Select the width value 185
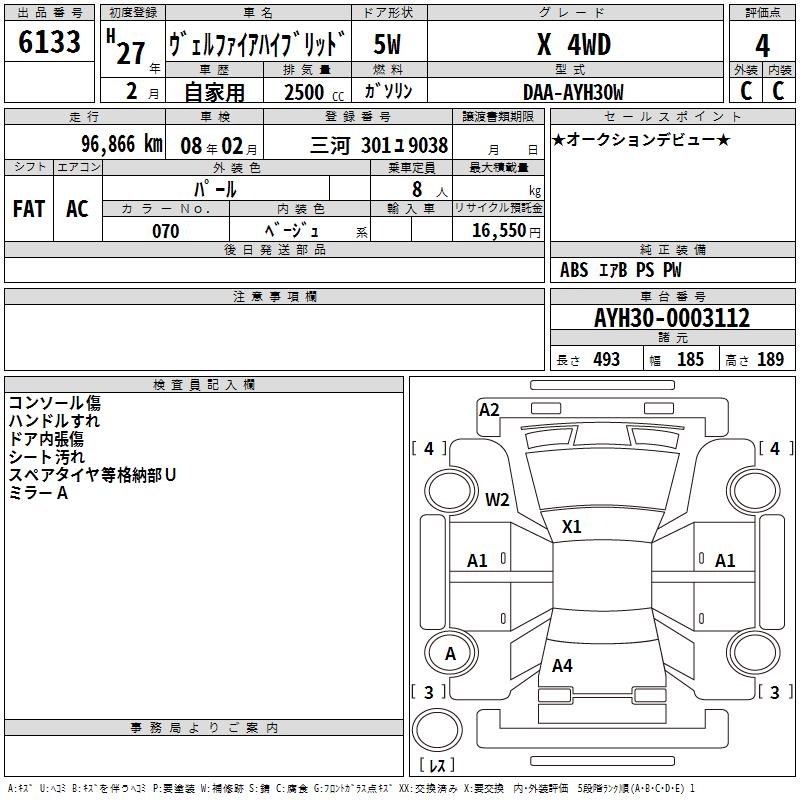Screen dimensions: 800x800 [x=690, y=360]
